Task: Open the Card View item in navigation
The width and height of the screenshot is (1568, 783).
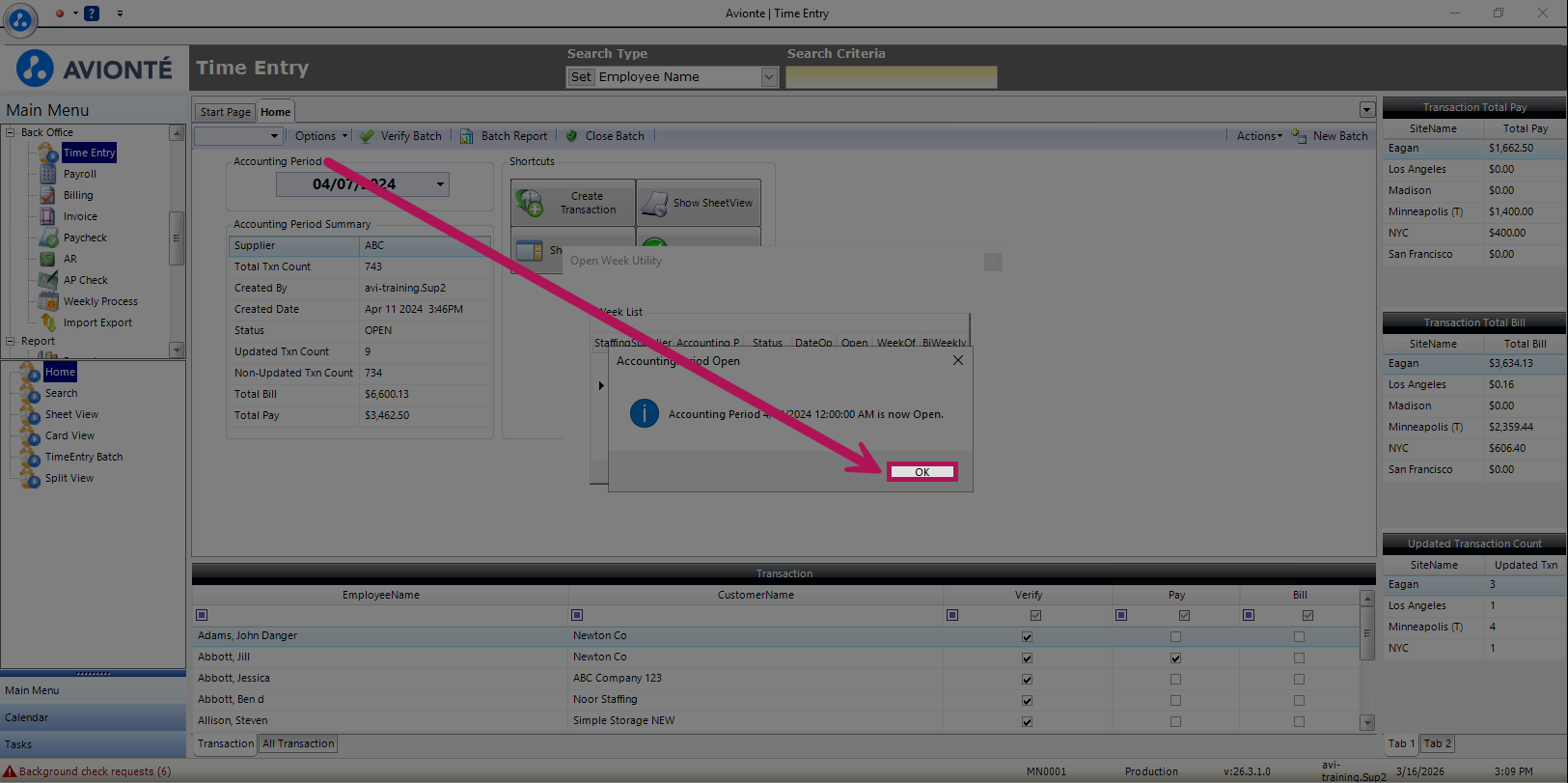Action: [69, 435]
